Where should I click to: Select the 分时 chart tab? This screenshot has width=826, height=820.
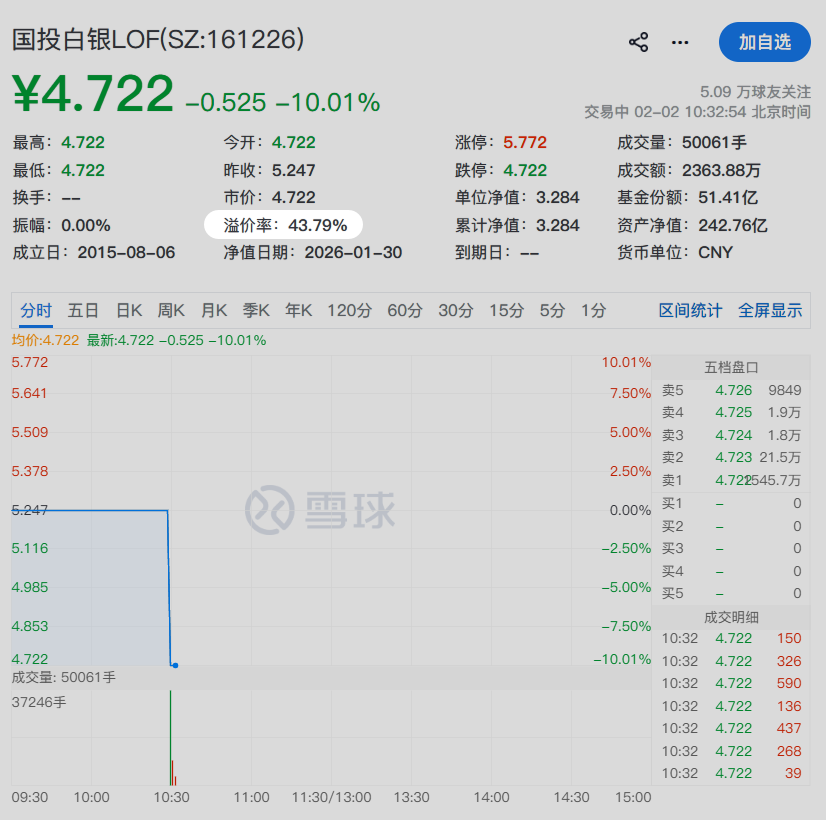click(x=36, y=310)
